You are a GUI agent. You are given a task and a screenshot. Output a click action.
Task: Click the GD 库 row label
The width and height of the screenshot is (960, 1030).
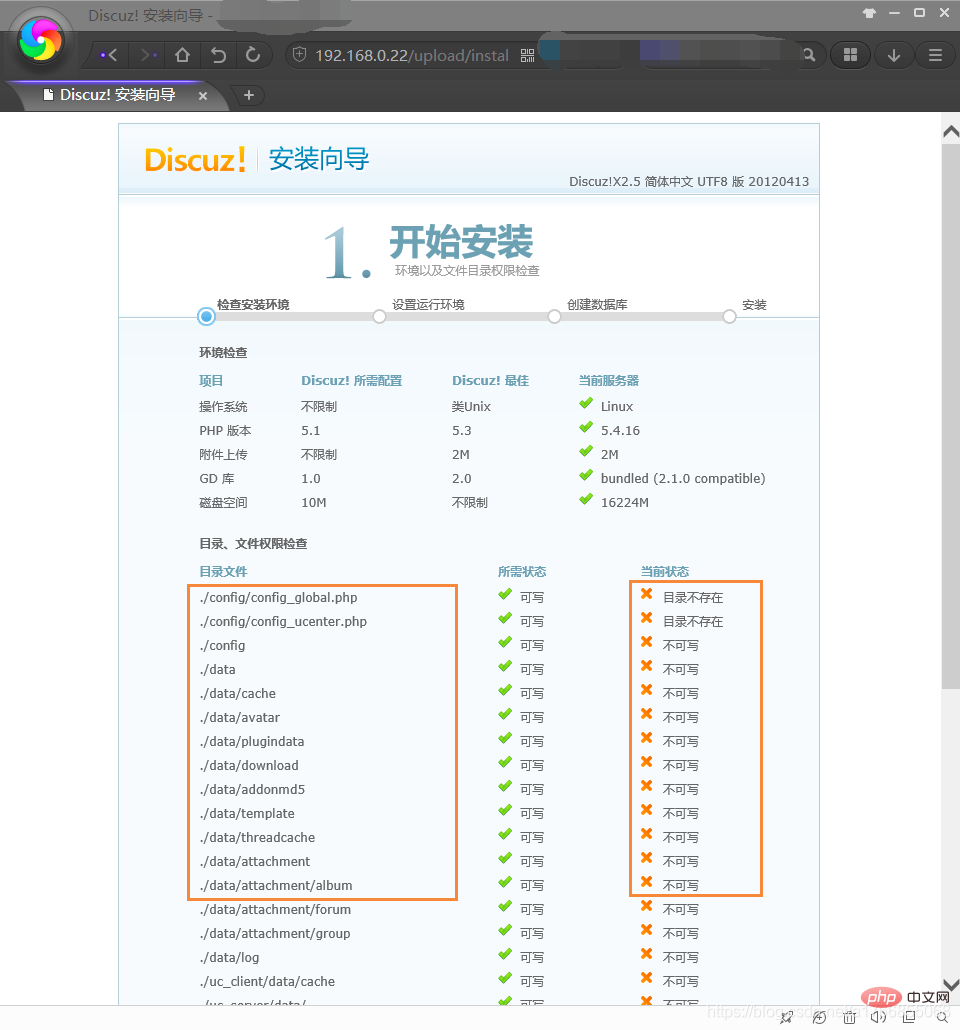tap(217, 479)
